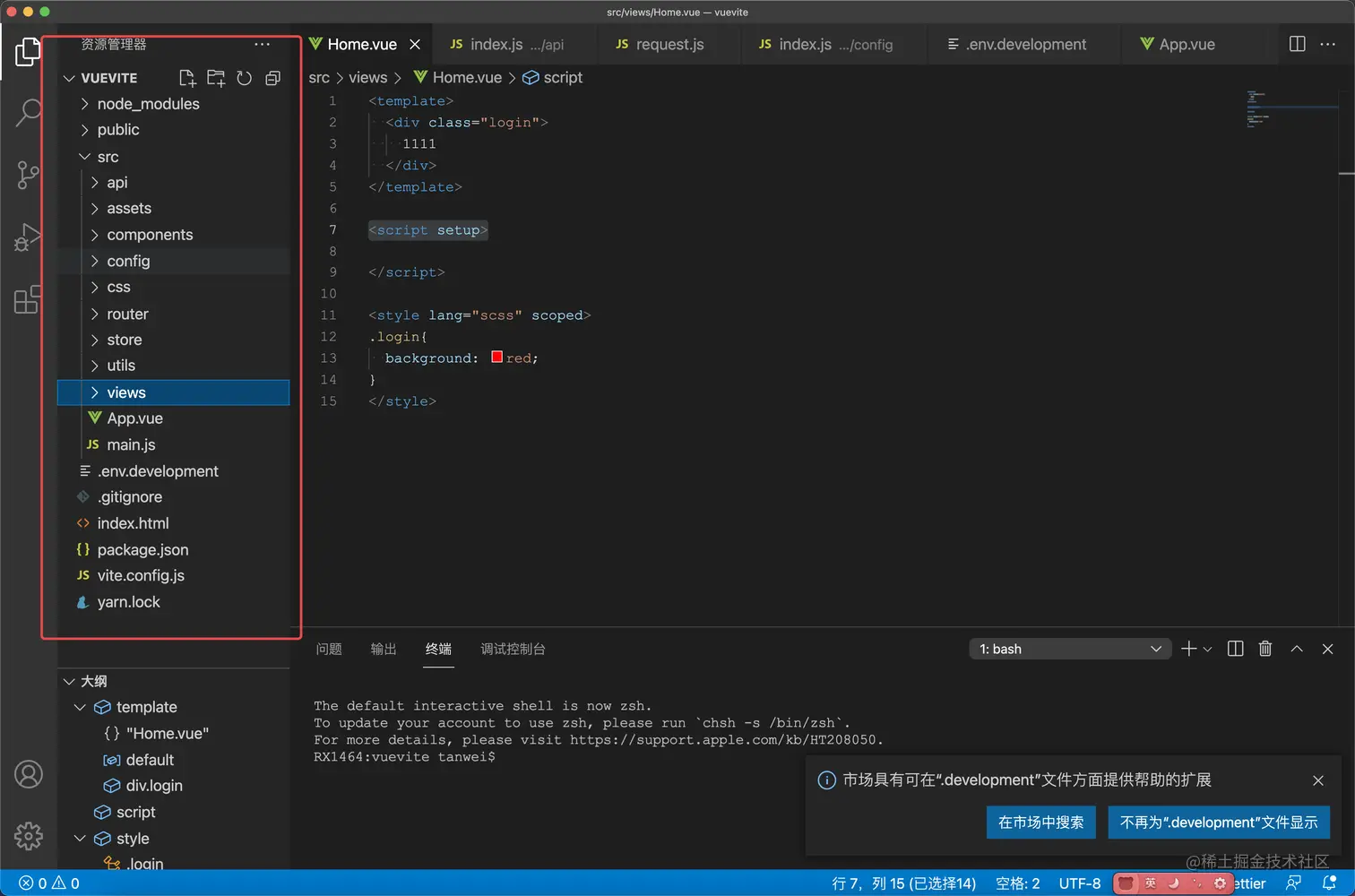Open App.vue in file tree
The width and height of the screenshot is (1355, 896).
[173, 418]
